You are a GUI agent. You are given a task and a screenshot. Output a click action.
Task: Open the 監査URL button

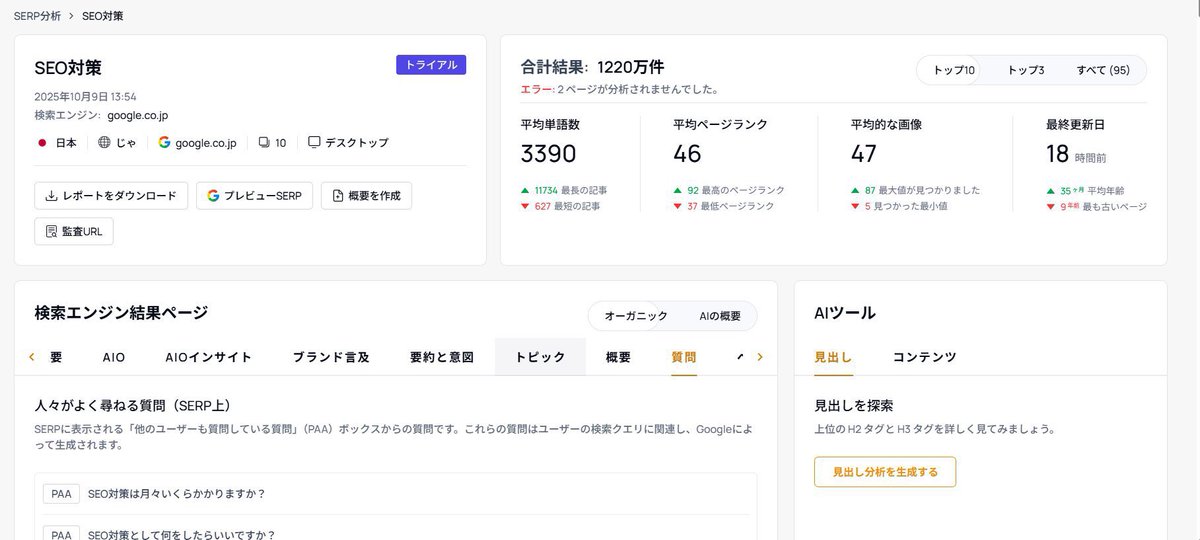pyautogui.click(x=74, y=231)
